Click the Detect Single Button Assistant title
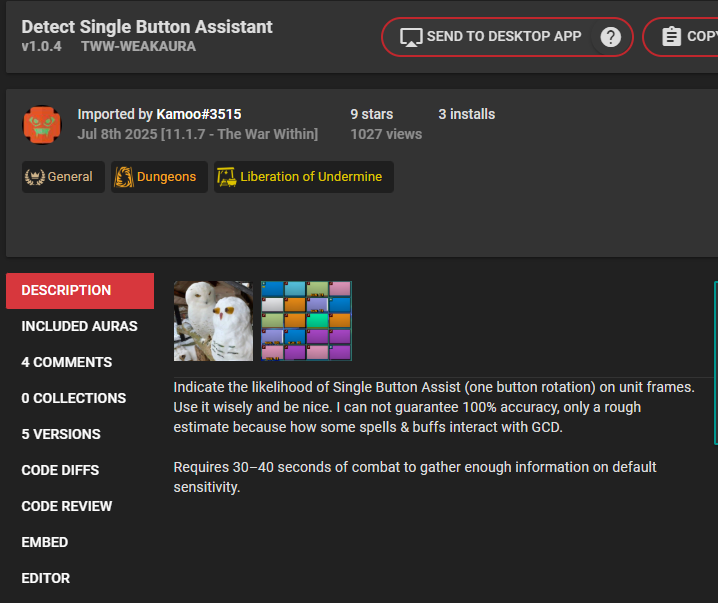Screen dimensions: 718x603 pos(147,27)
